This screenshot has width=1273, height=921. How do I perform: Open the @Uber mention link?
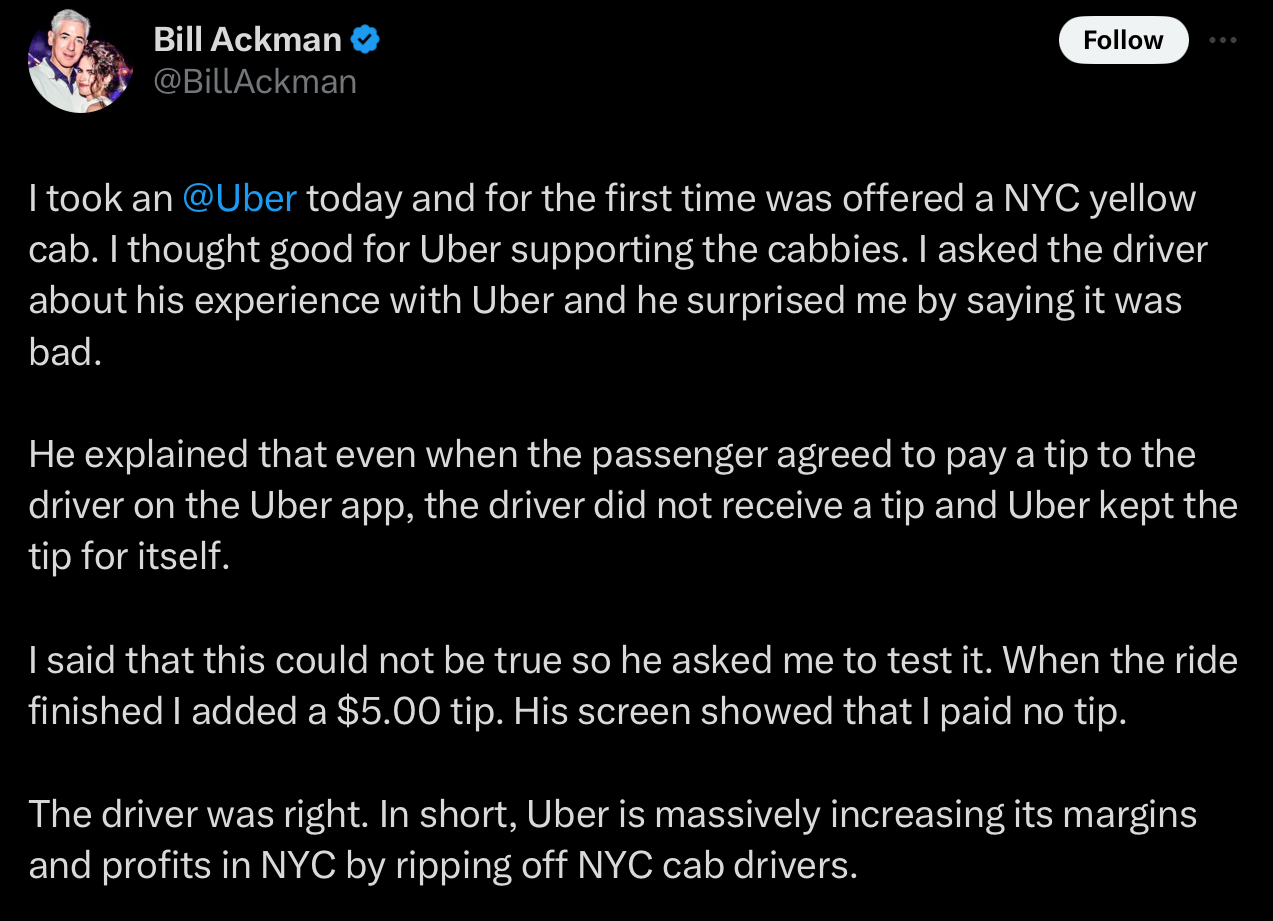[x=240, y=198]
